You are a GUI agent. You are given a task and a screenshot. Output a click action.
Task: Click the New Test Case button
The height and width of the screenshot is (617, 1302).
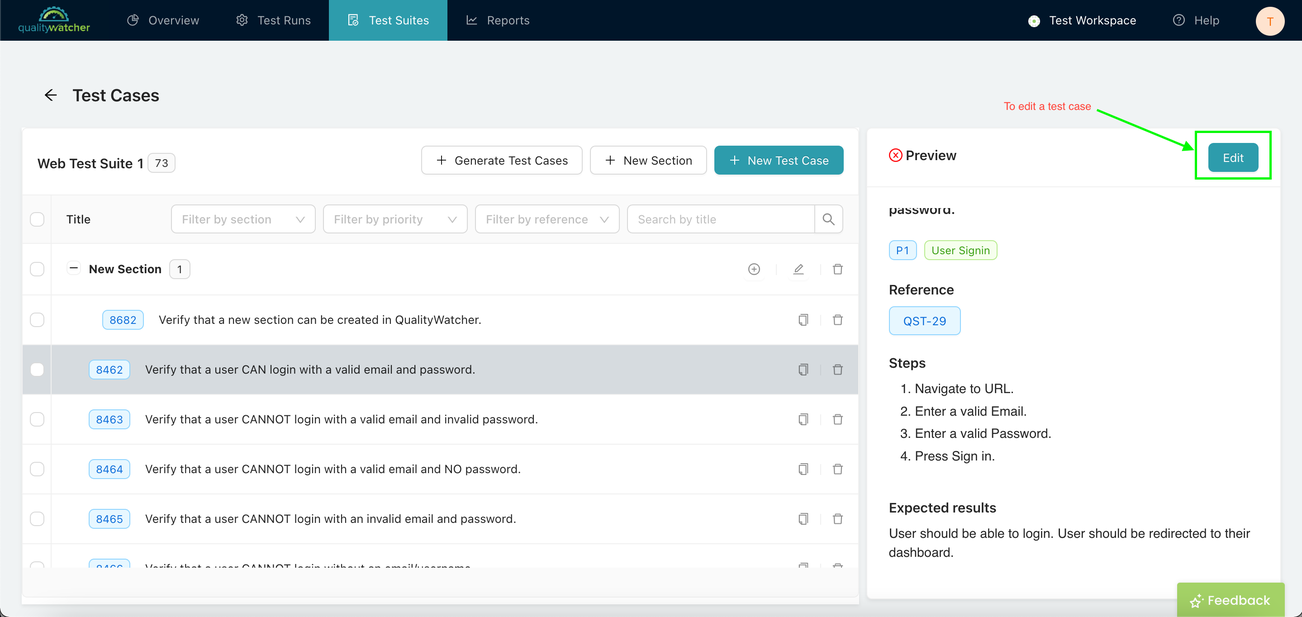point(779,160)
